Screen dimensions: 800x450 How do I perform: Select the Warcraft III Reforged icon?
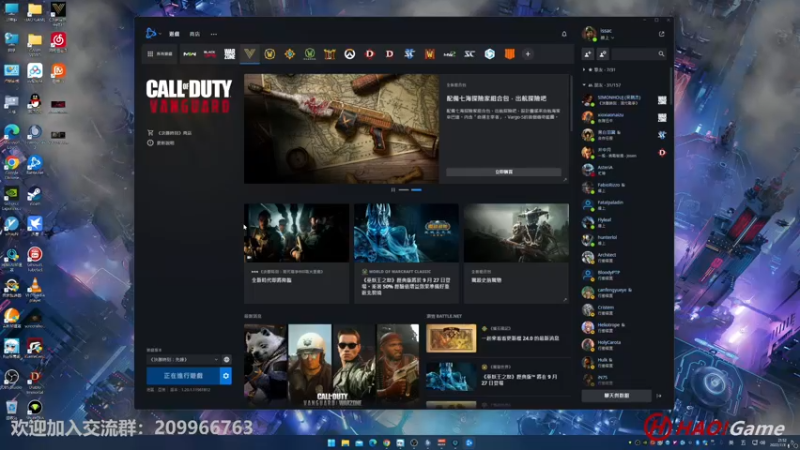click(x=430, y=54)
